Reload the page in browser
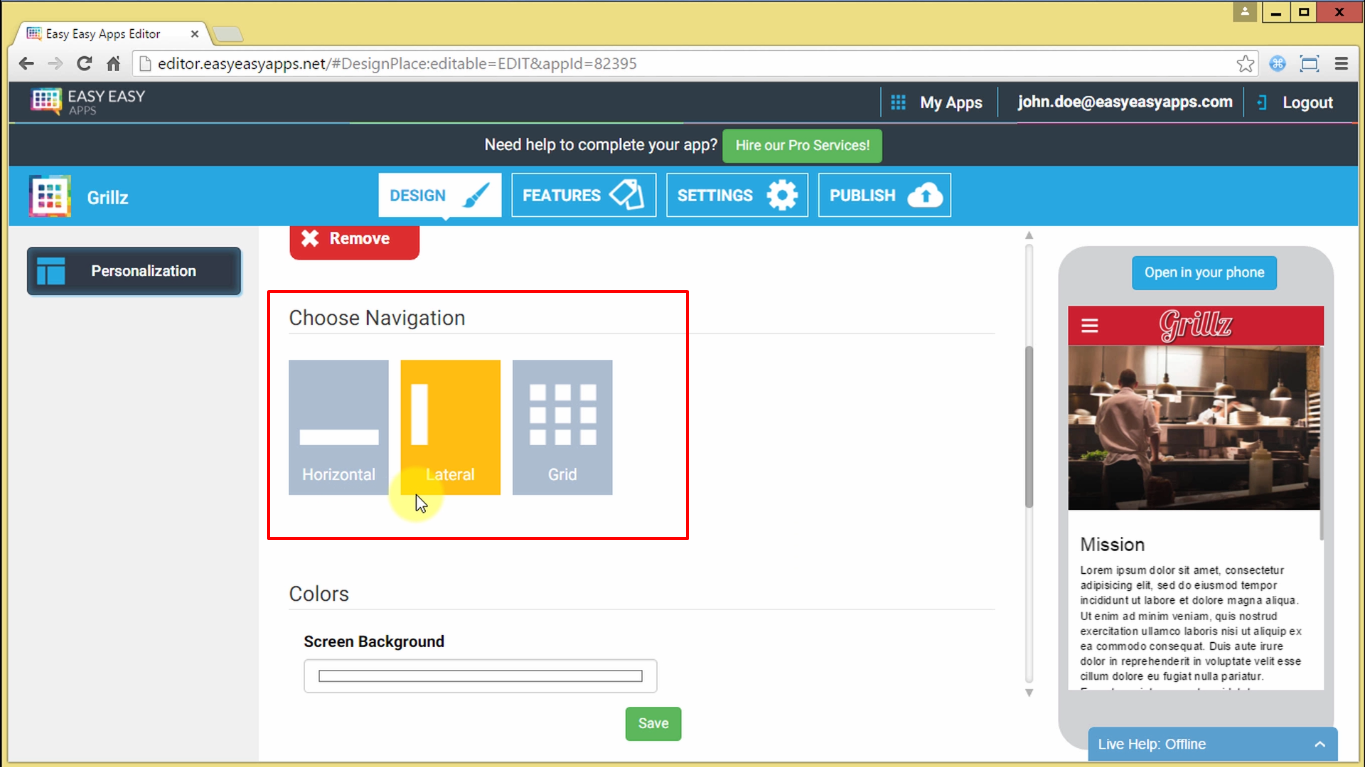 84,64
